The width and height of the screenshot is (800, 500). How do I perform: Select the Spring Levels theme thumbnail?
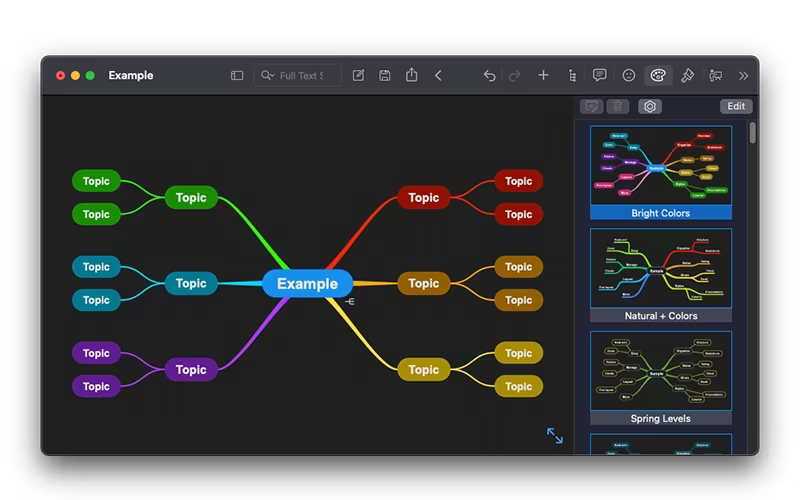(661, 378)
